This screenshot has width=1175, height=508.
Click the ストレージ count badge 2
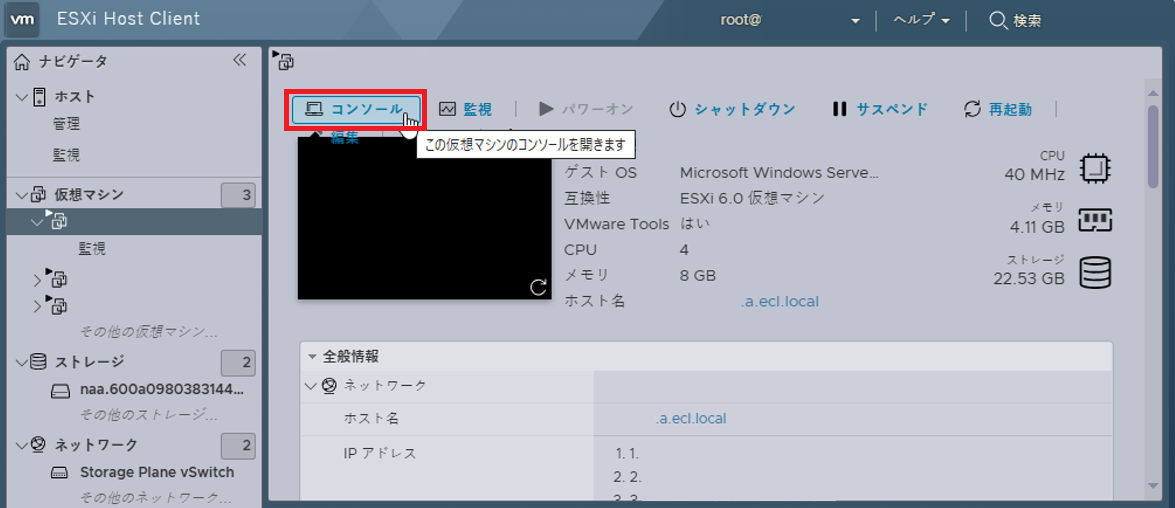point(238,363)
